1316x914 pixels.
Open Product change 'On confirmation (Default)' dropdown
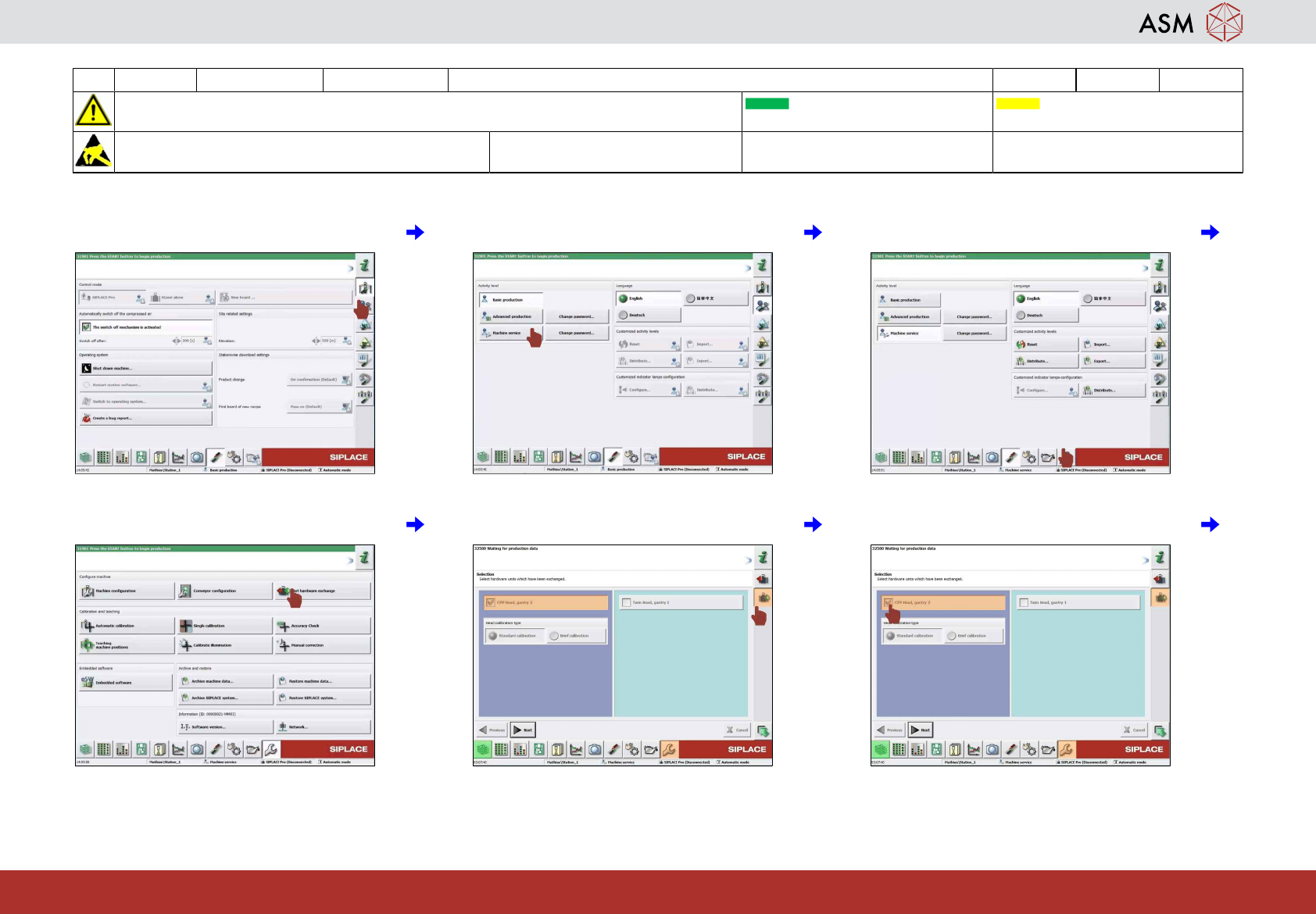pyautogui.click(x=319, y=380)
